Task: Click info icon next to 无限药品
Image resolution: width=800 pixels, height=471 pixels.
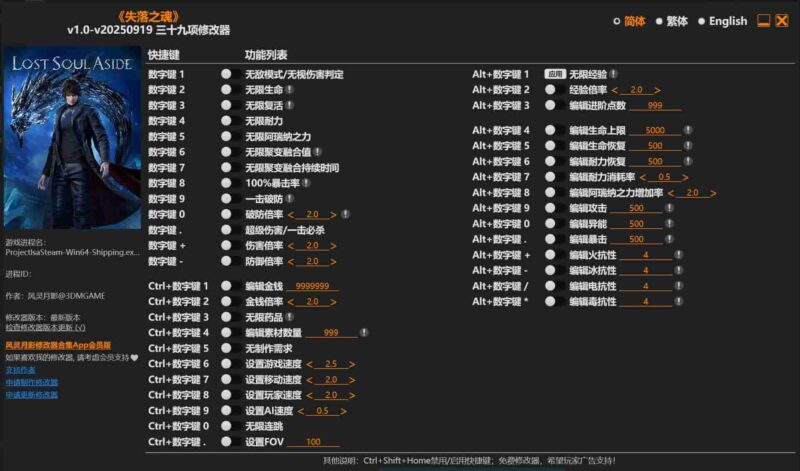Action: point(289,317)
